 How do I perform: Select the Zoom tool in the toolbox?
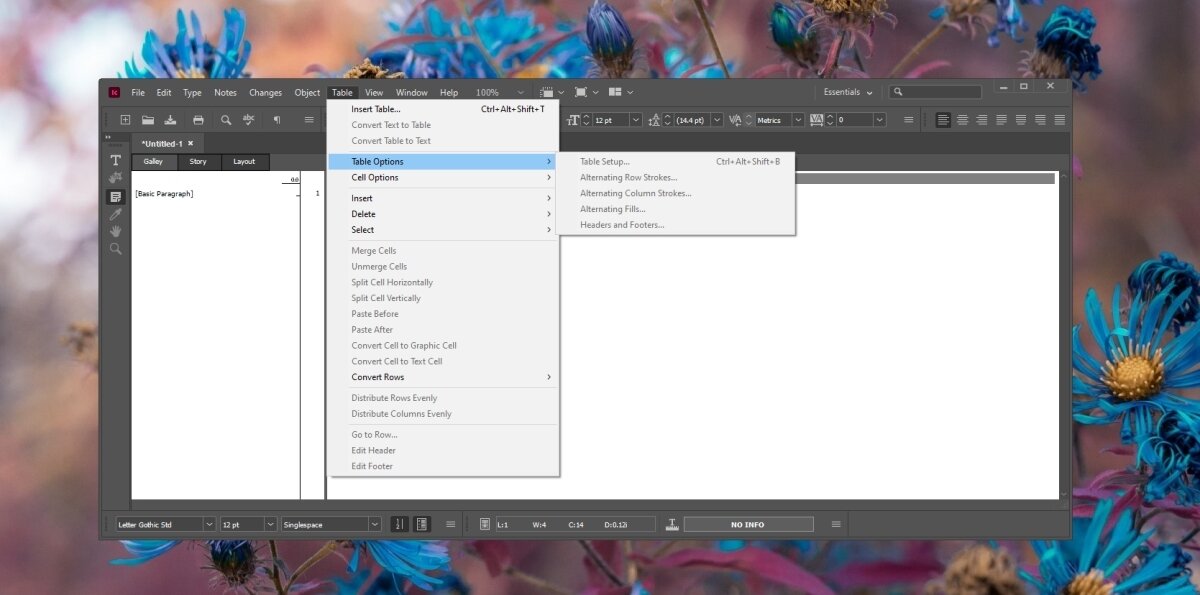click(115, 249)
